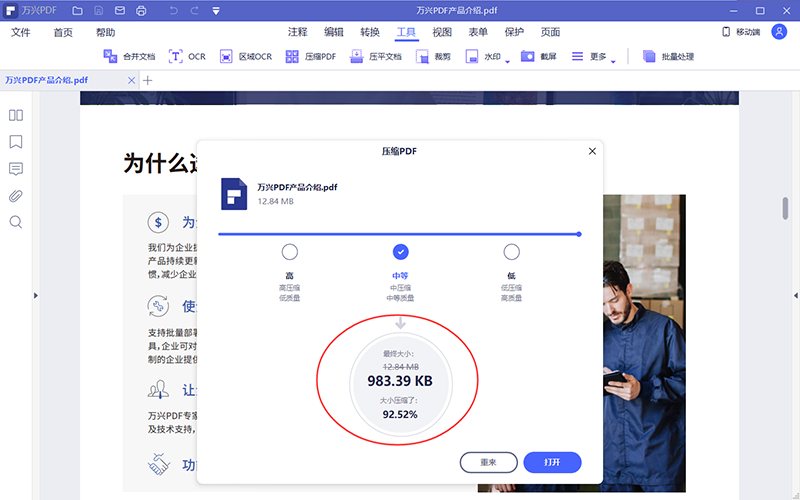The width and height of the screenshot is (800, 500).
Task: Select the 工具 tab
Action: (406, 32)
